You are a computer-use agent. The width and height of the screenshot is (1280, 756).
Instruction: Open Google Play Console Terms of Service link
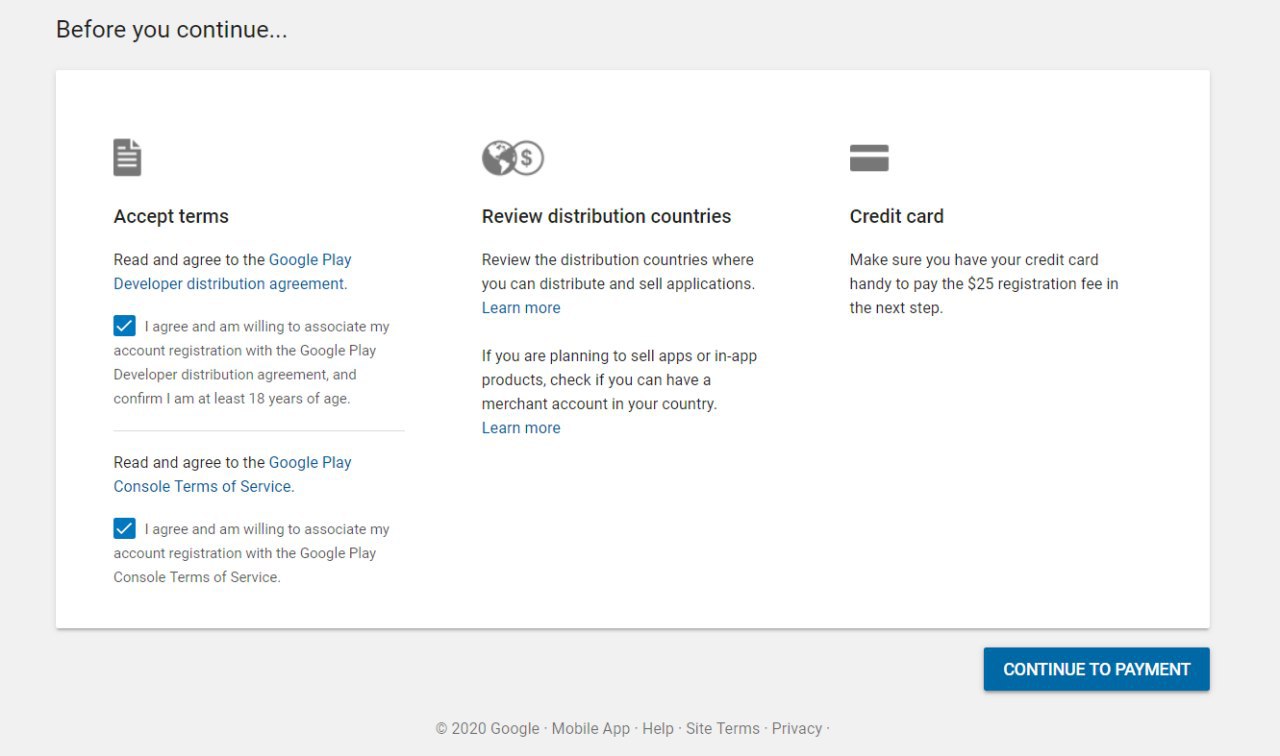[233, 475]
